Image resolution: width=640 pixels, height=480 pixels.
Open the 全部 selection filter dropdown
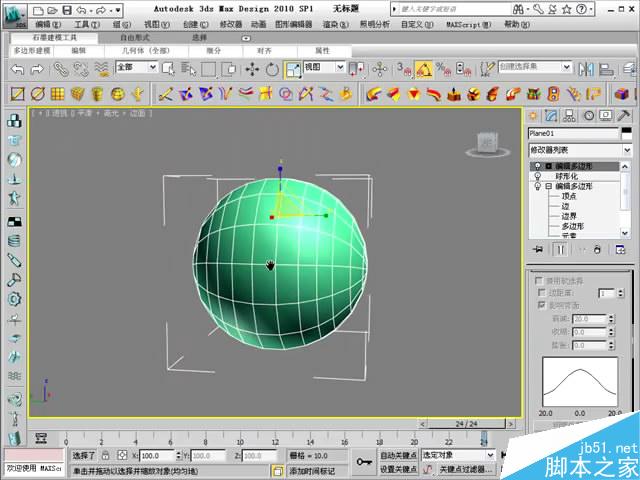pyautogui.click(x=136, y=68)
